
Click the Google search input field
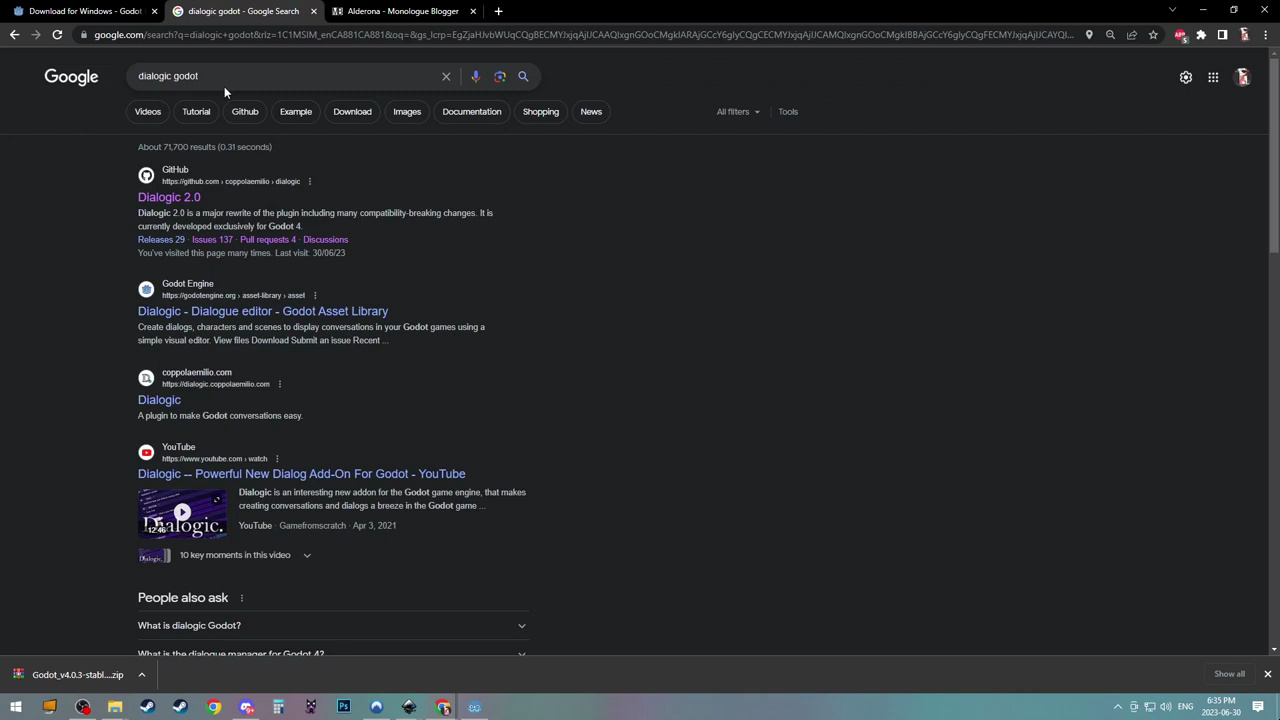[x=285, y=76]
